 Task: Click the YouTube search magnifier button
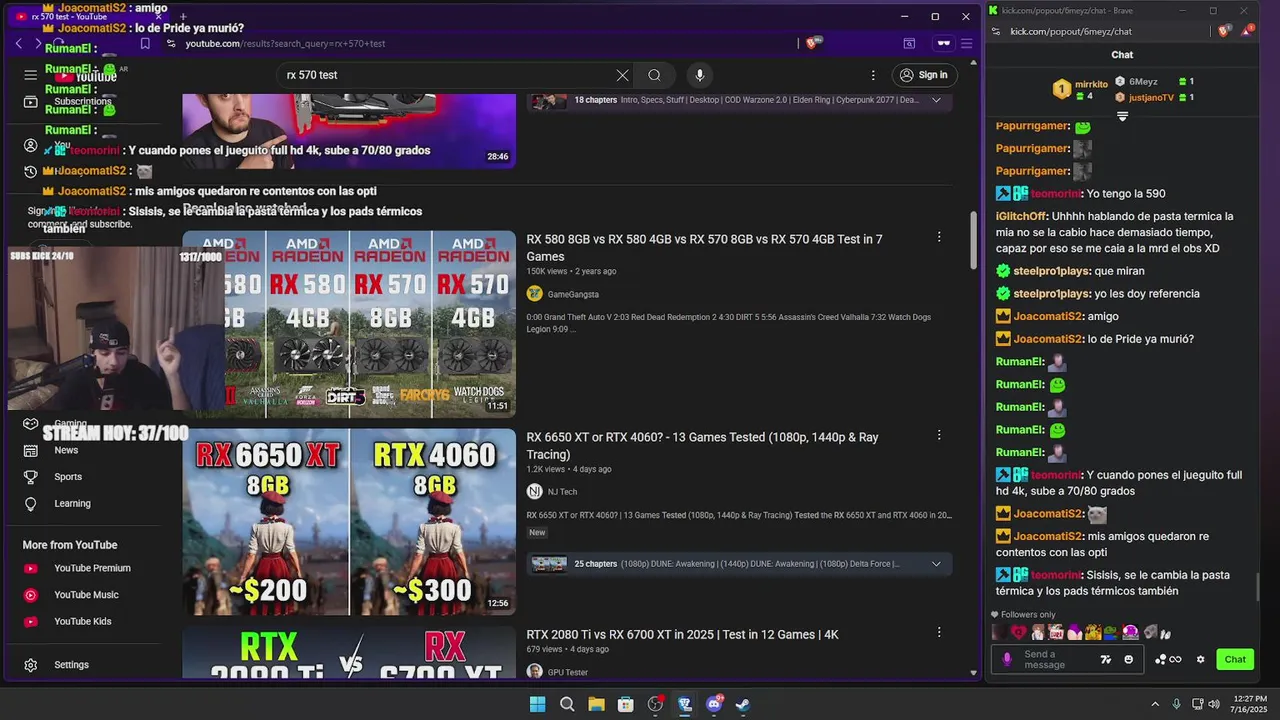[654, 75]
